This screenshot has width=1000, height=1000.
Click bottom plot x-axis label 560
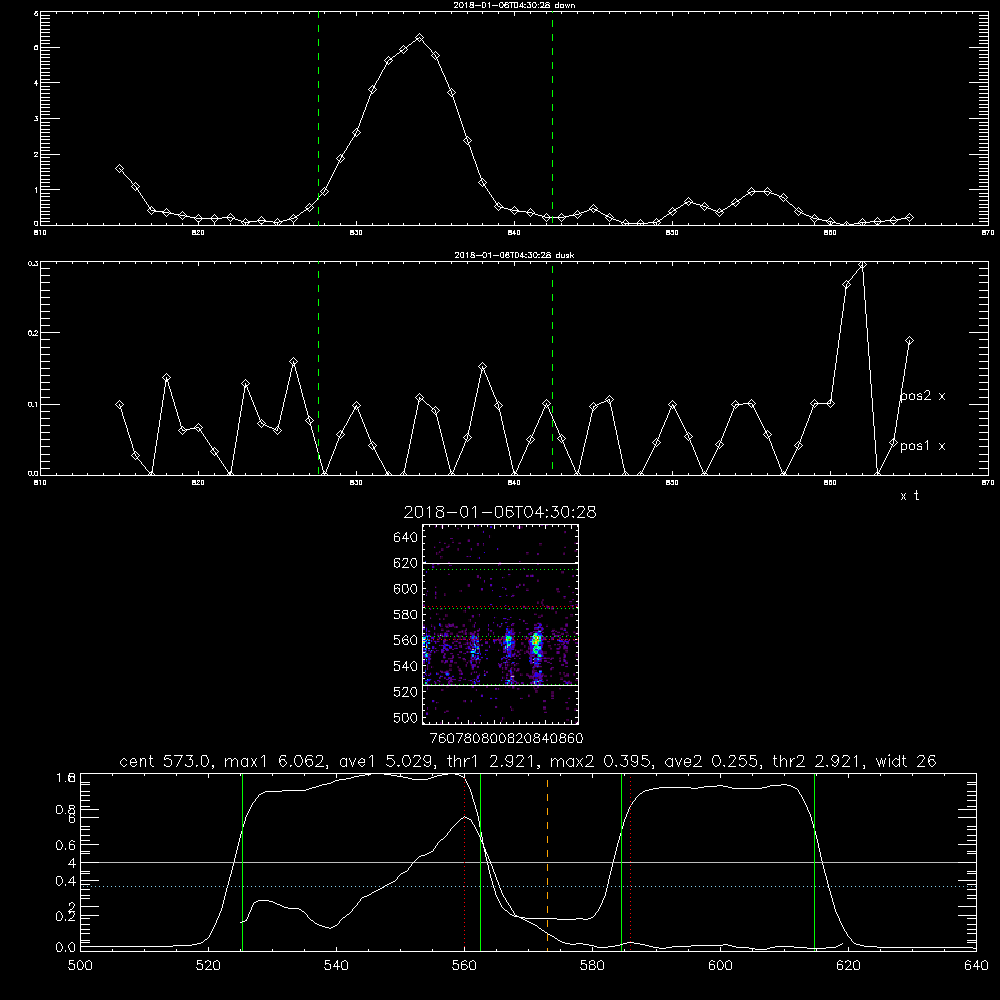click(x=464, y=966)
